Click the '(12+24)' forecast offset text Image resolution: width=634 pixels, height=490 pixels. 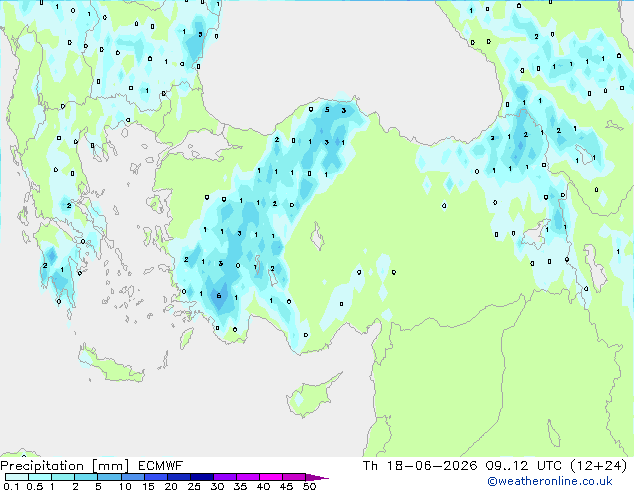(599, 466)
